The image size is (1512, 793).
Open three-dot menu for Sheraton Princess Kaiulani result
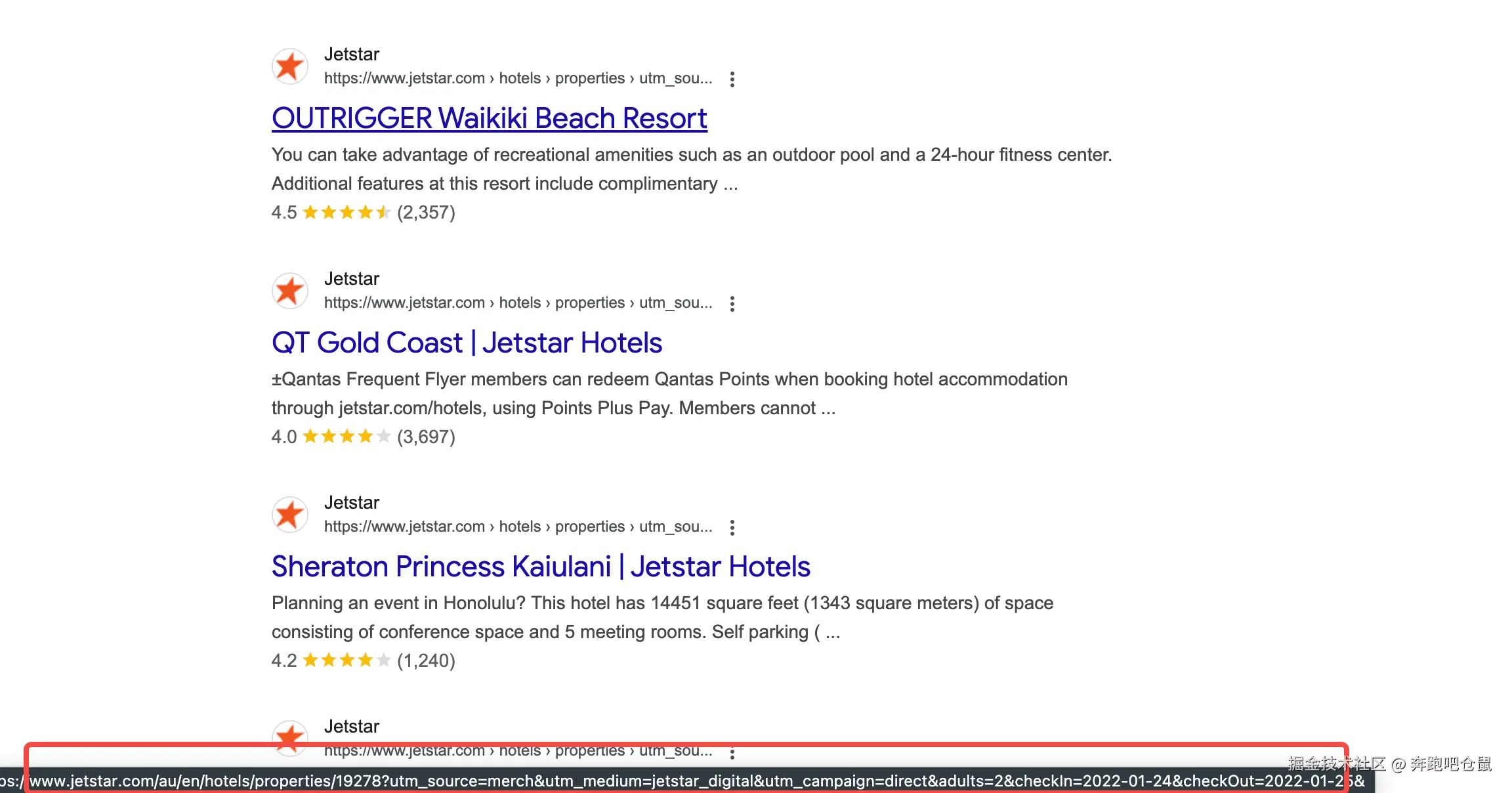[732, 528]
